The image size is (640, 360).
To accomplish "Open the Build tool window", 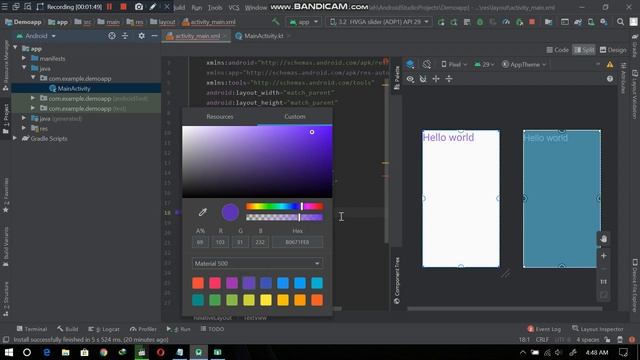I will point(68,329).
